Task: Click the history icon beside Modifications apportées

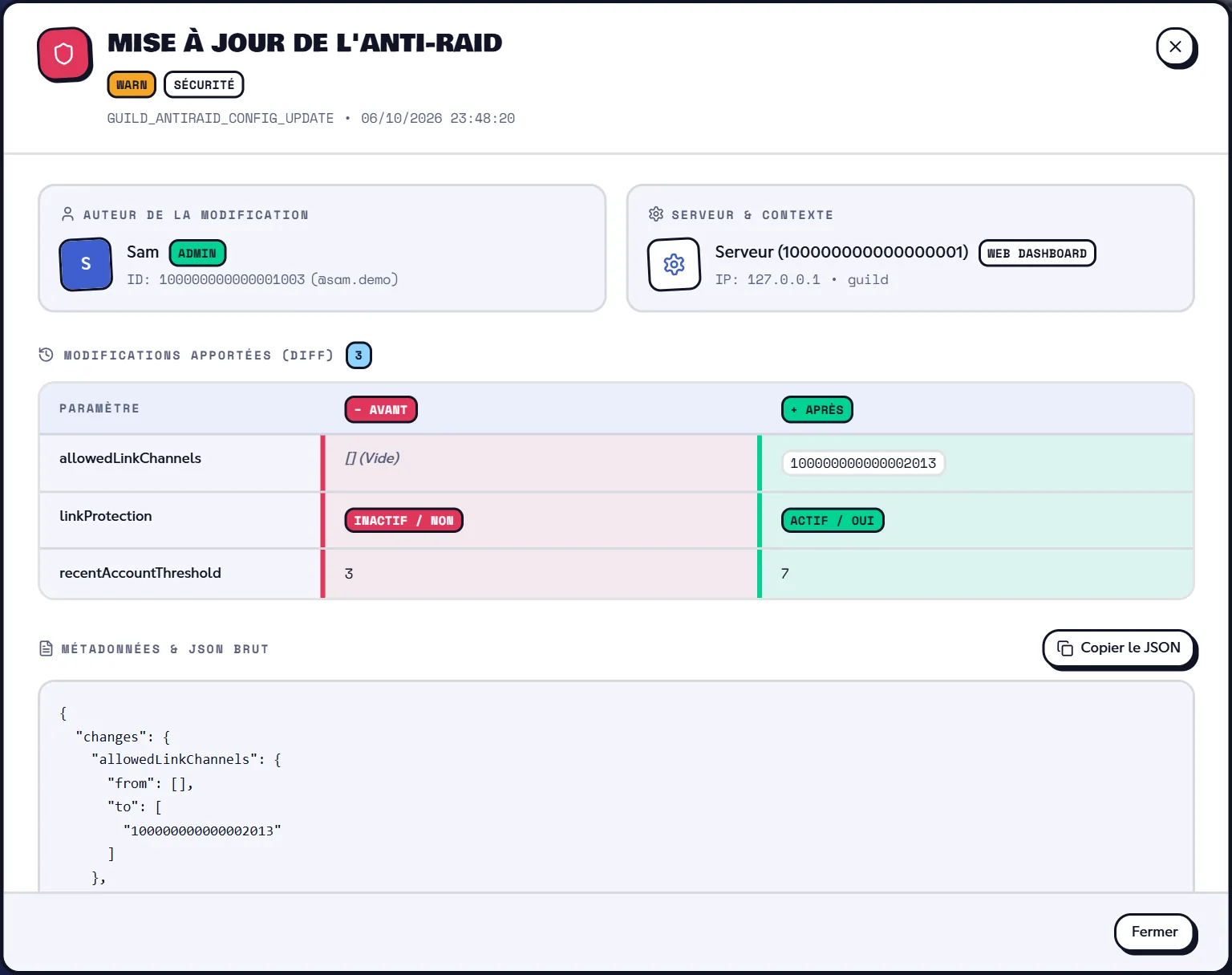Action: (47, 355)
